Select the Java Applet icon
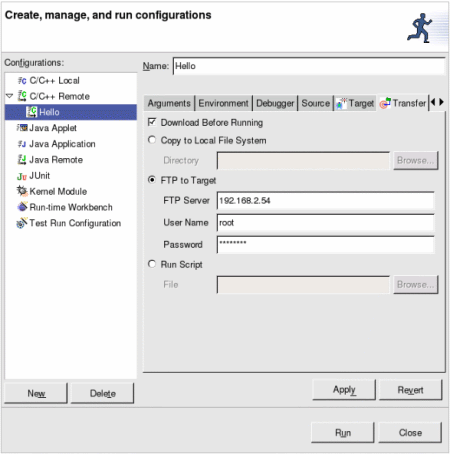 tap(22, 128)
